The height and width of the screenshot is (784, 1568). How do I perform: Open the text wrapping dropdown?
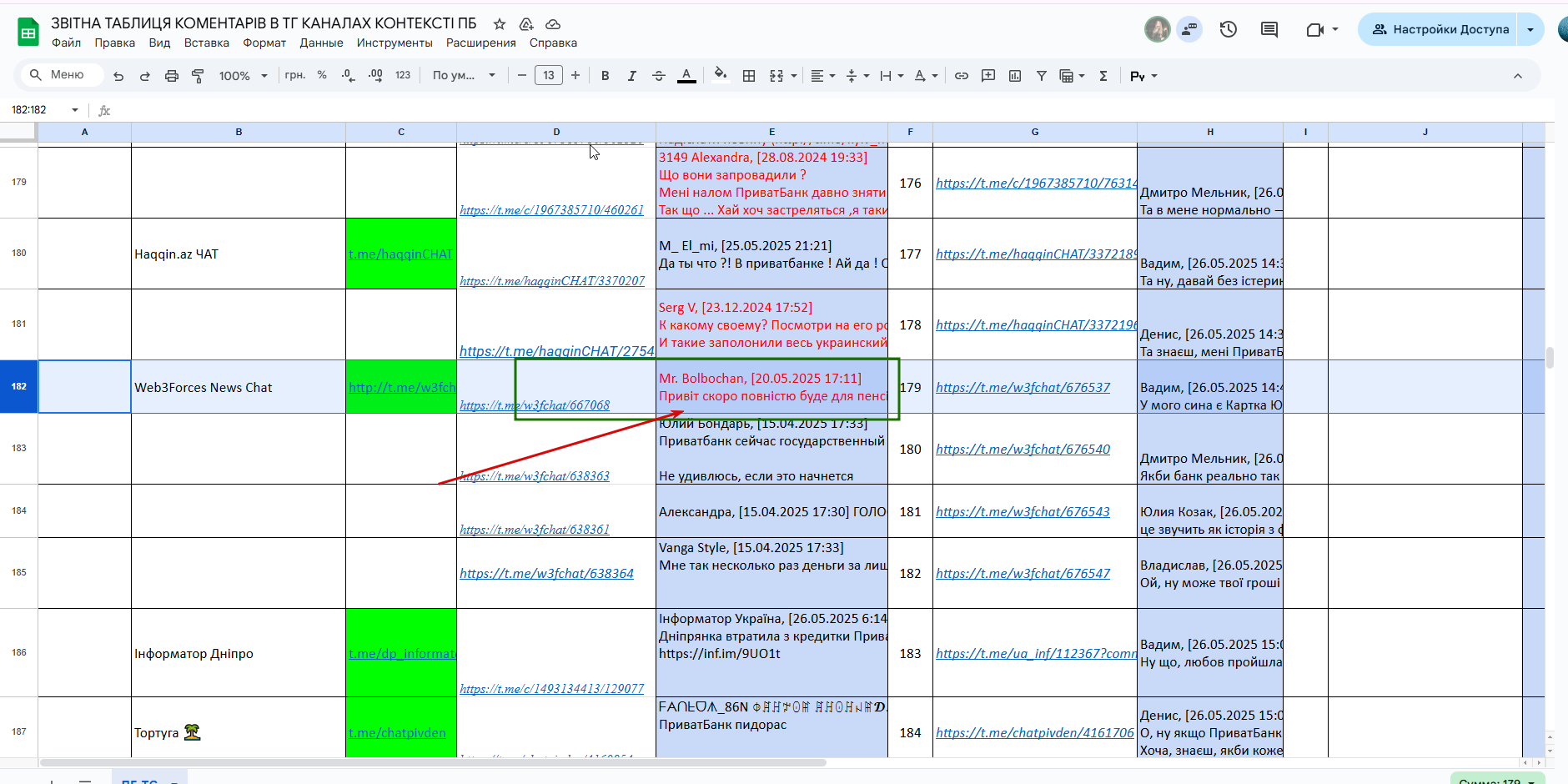pos(892,76)
